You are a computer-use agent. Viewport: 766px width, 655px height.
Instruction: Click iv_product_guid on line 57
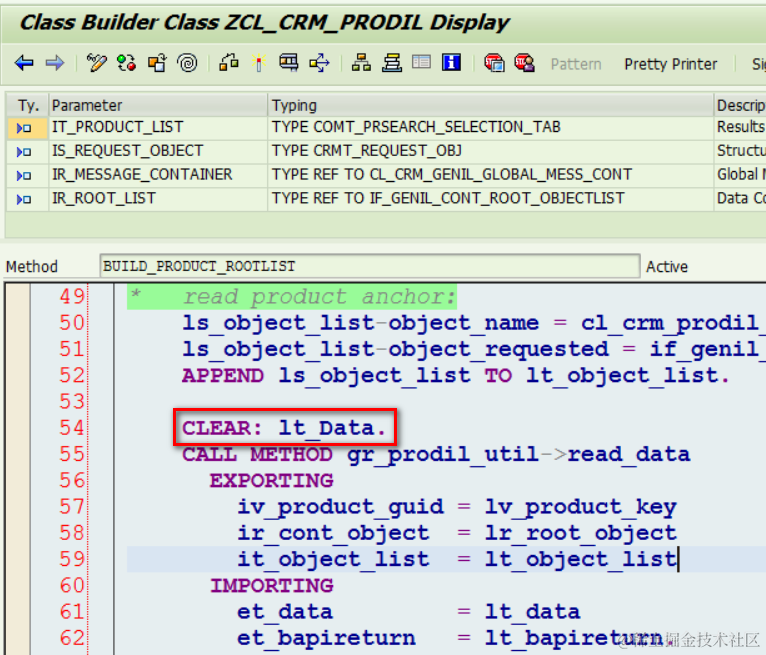click(340, 507)
